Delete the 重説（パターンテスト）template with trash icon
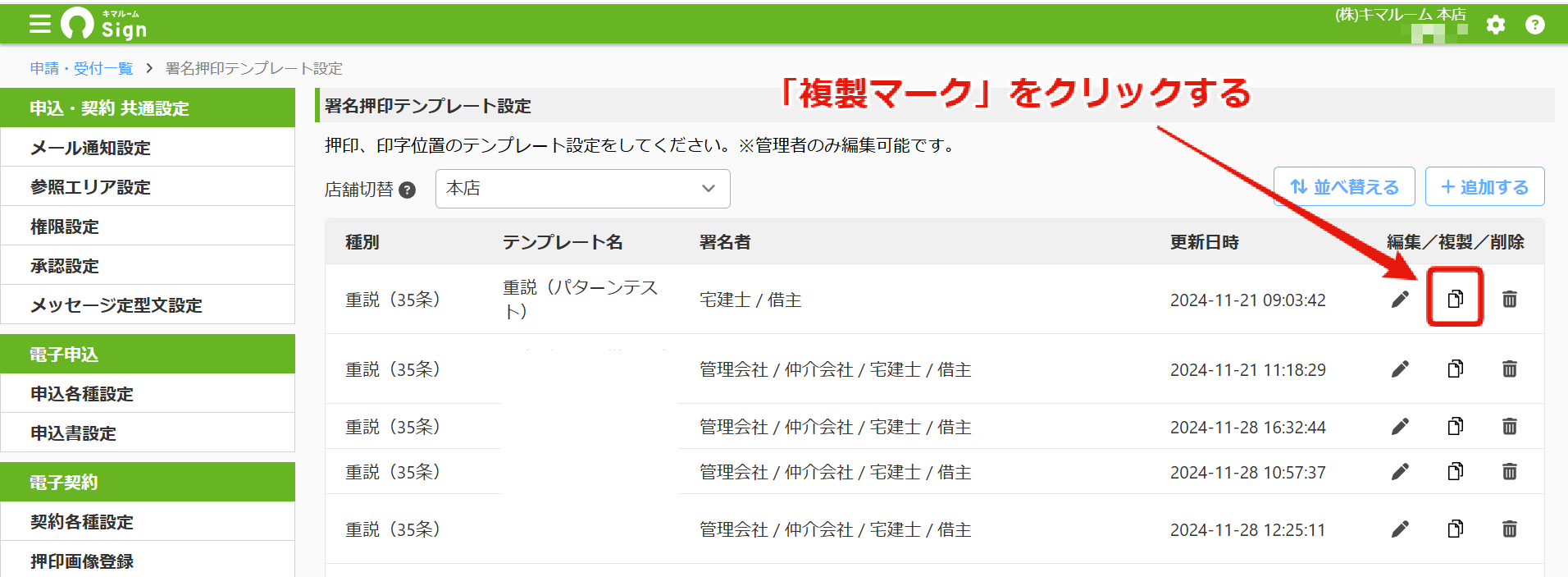 pyautogui.click(x=1510, y=299)
